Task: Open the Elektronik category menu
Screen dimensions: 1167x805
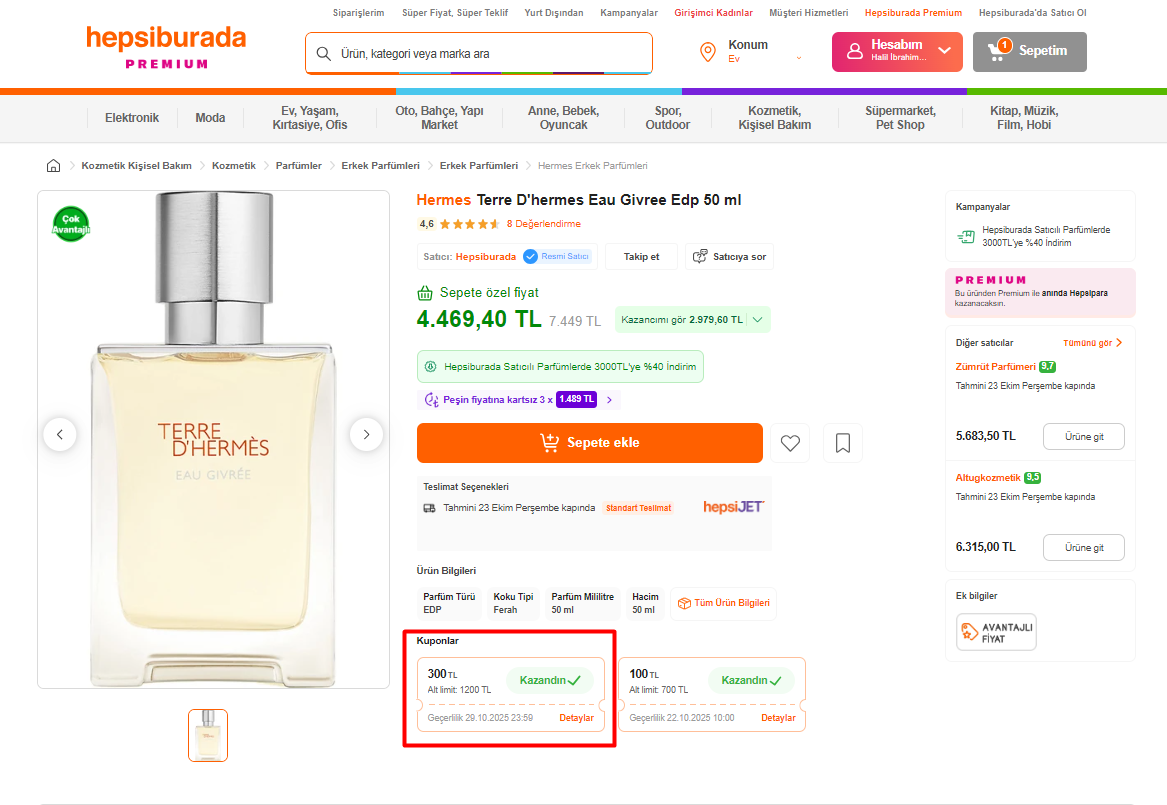Action: tap(132, 118)
